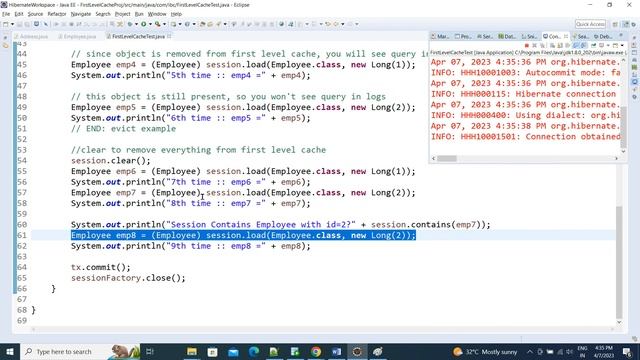Click the Open Type toolbar icon
640x360 pixels.
tap(202, 24)
